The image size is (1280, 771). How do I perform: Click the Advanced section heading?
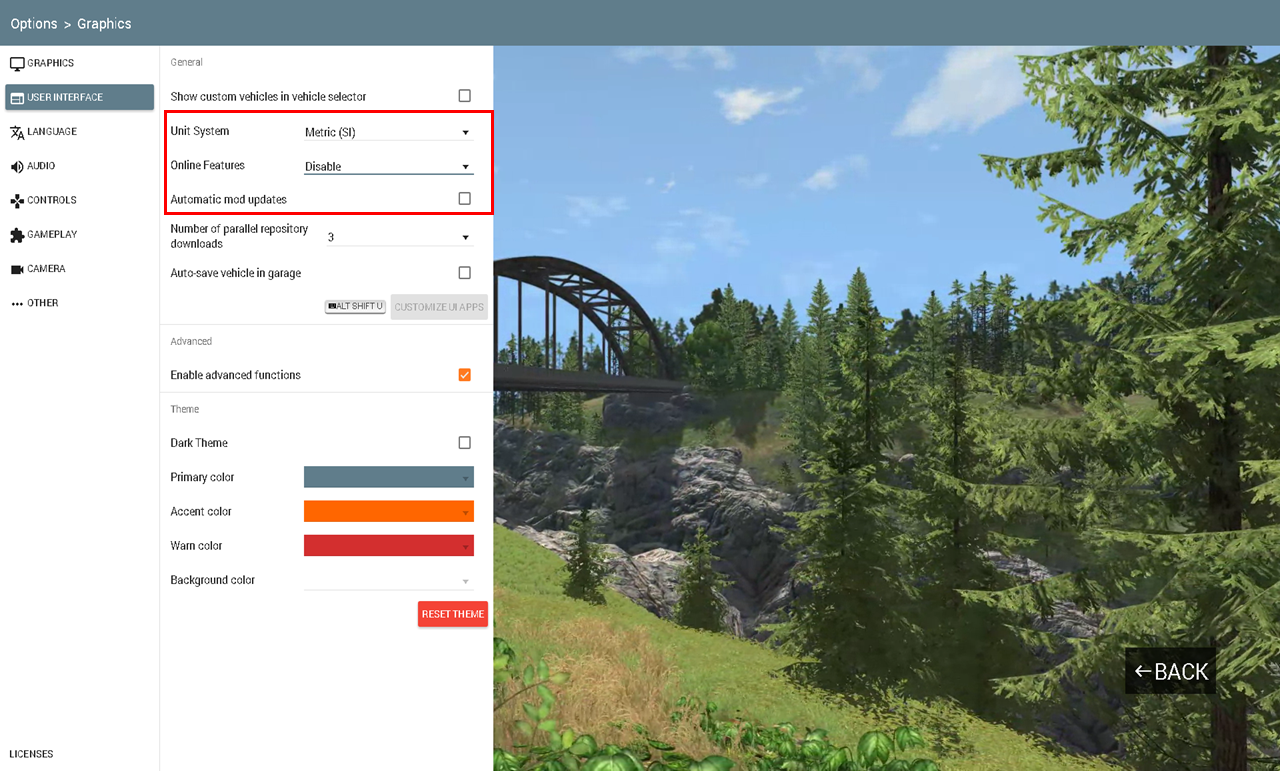point(191,341)
